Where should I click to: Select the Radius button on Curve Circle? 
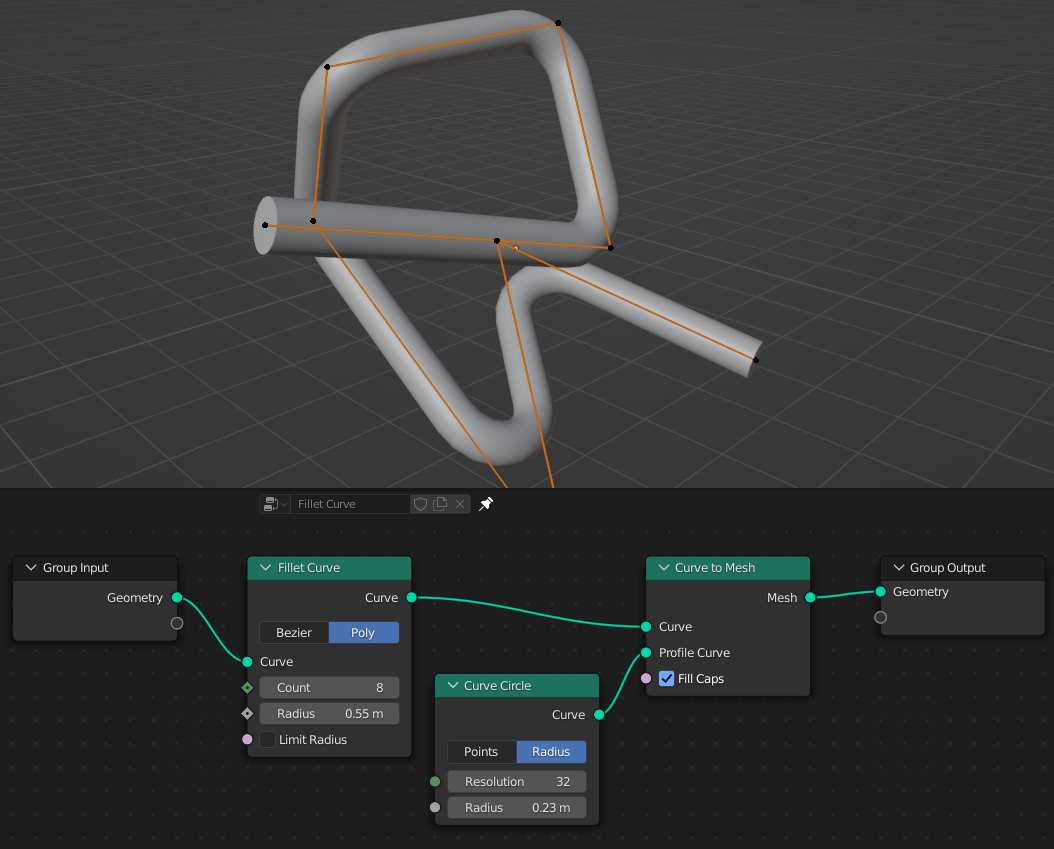pos(551,751)
